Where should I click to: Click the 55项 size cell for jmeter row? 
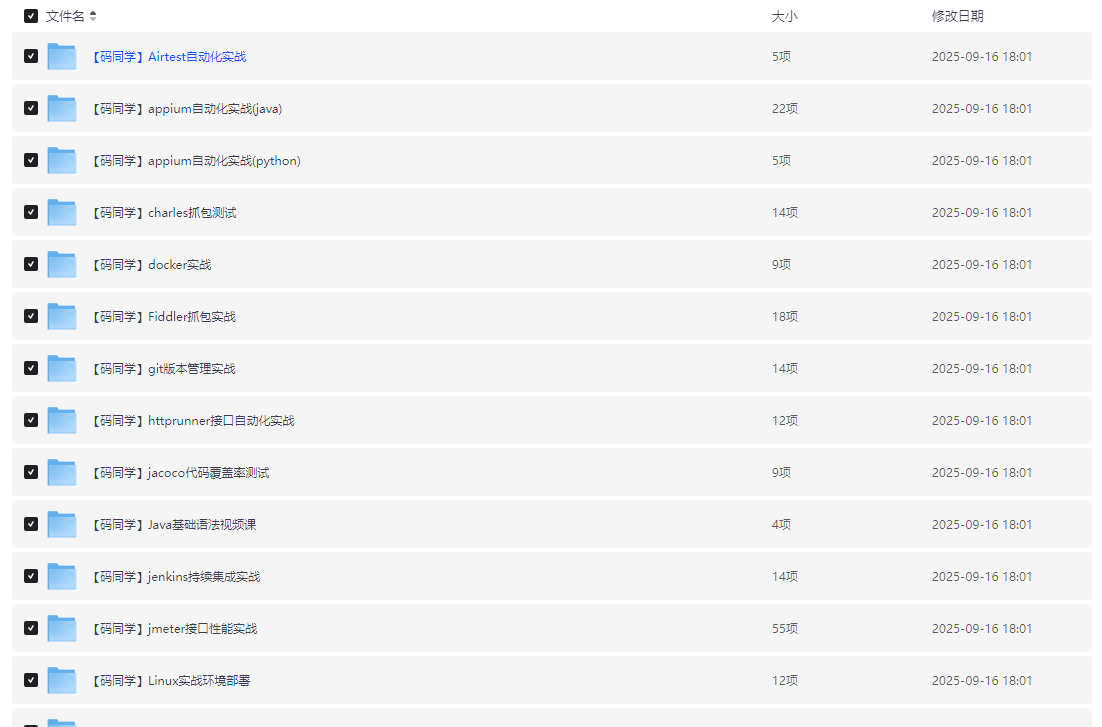[x=784, y=629]
